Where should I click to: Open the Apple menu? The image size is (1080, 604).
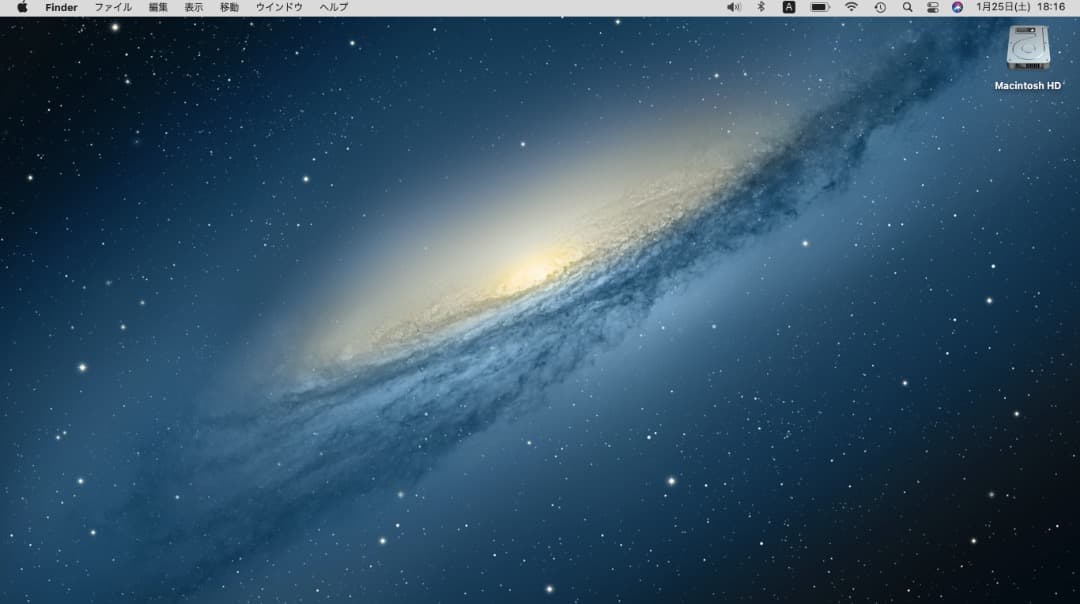point(22,7)
